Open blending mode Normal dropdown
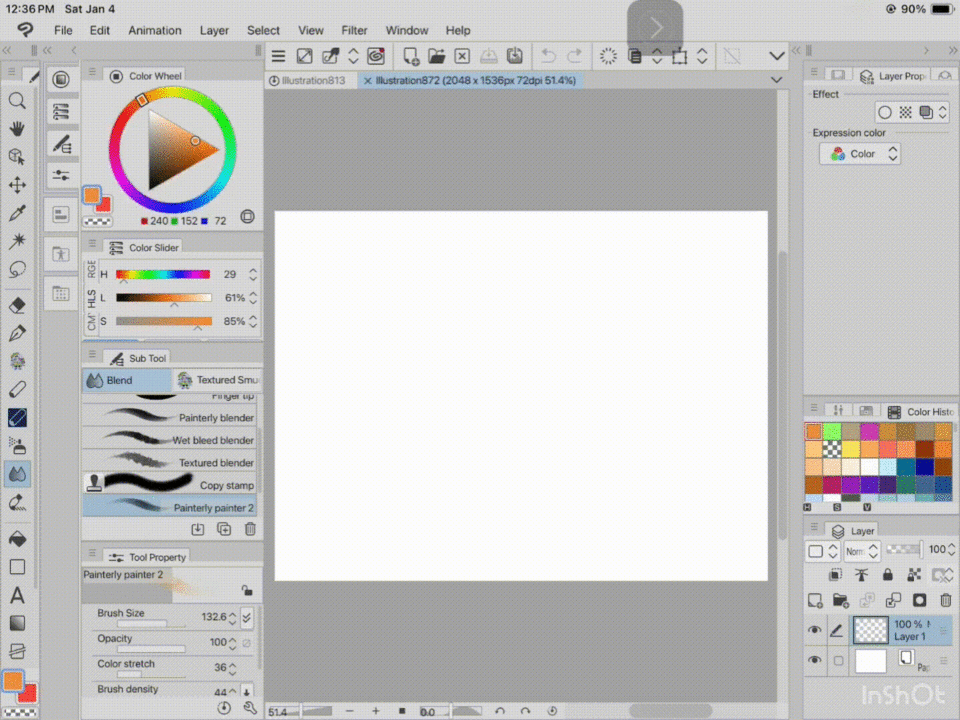The height and width of the screenshot is (720, 960). [861, 551]
